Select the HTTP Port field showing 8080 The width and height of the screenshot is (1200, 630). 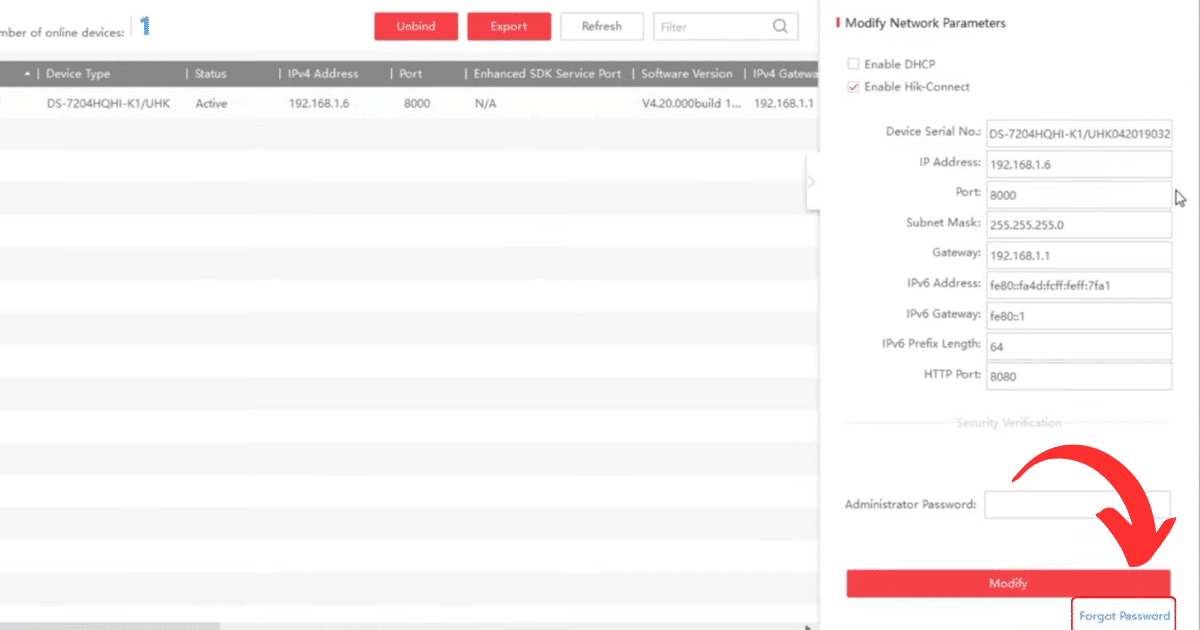click(1078, 377)
